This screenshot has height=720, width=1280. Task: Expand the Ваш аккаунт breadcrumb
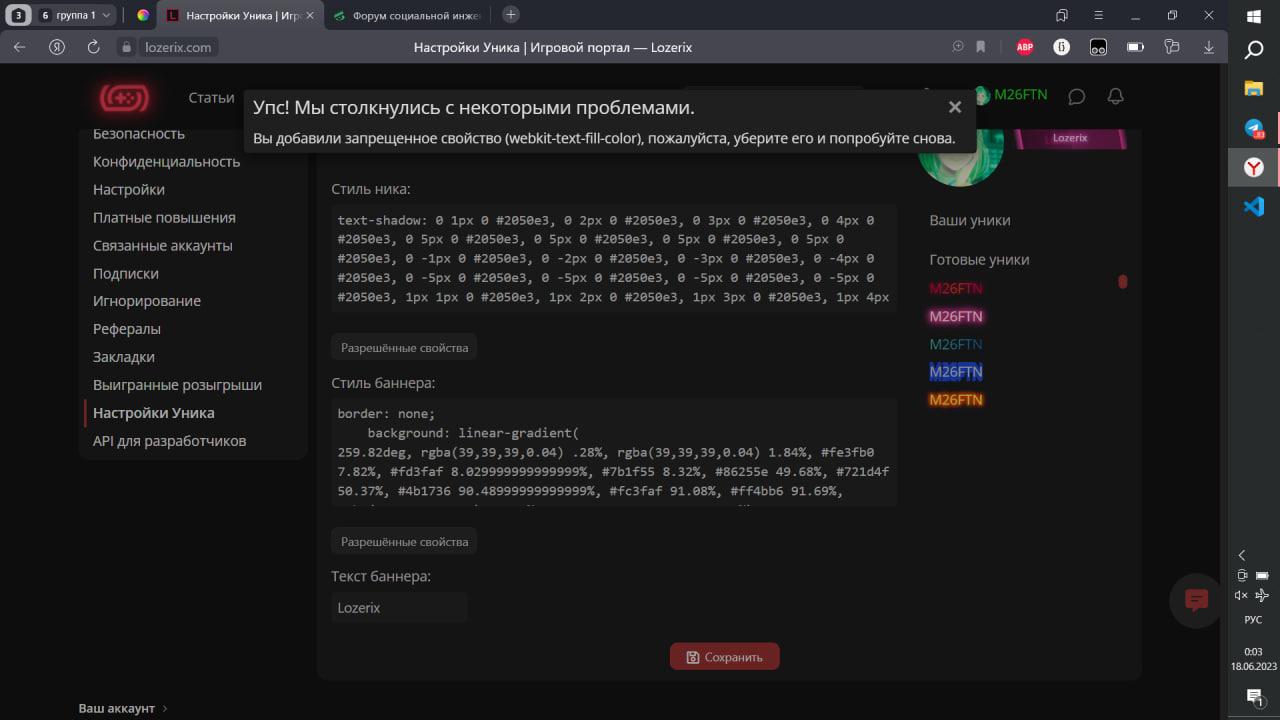tap(123, 708)
